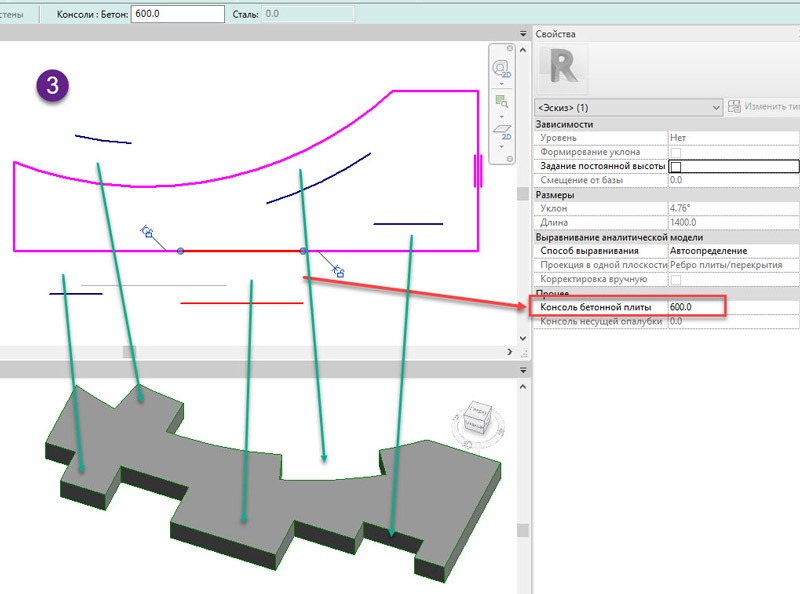Click the right flip control near red line

338,270
